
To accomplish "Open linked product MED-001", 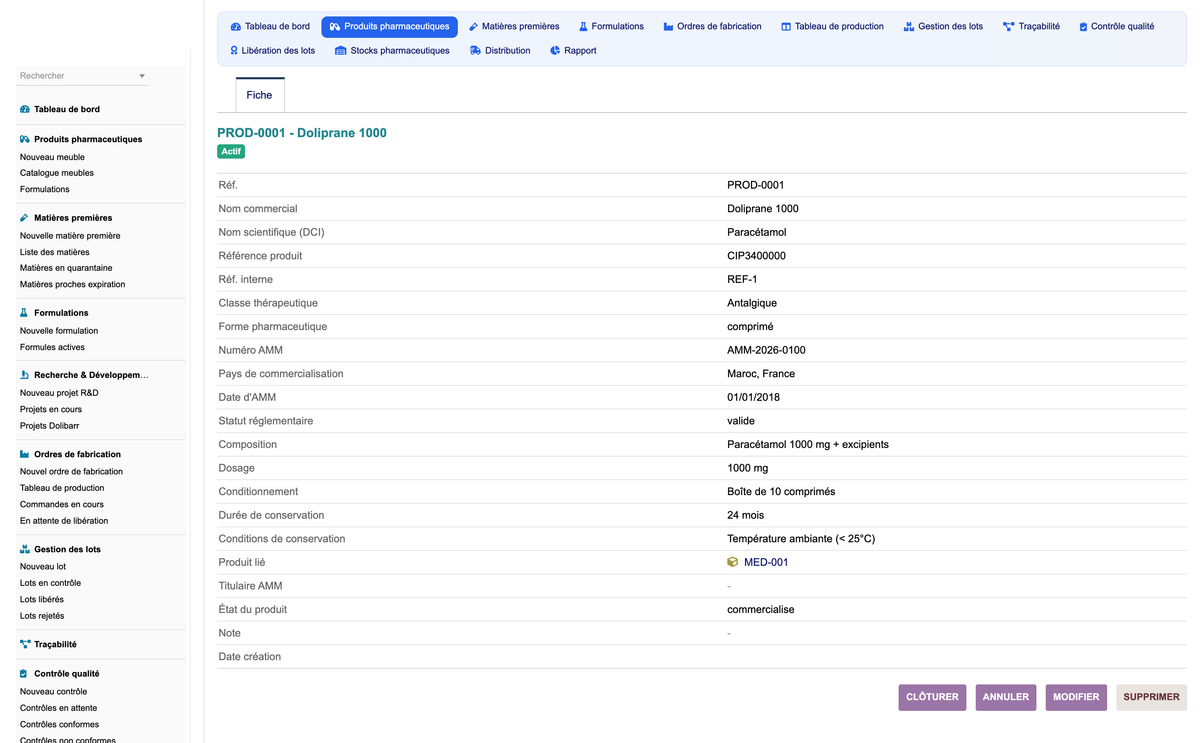I will (x=766, y=563).
